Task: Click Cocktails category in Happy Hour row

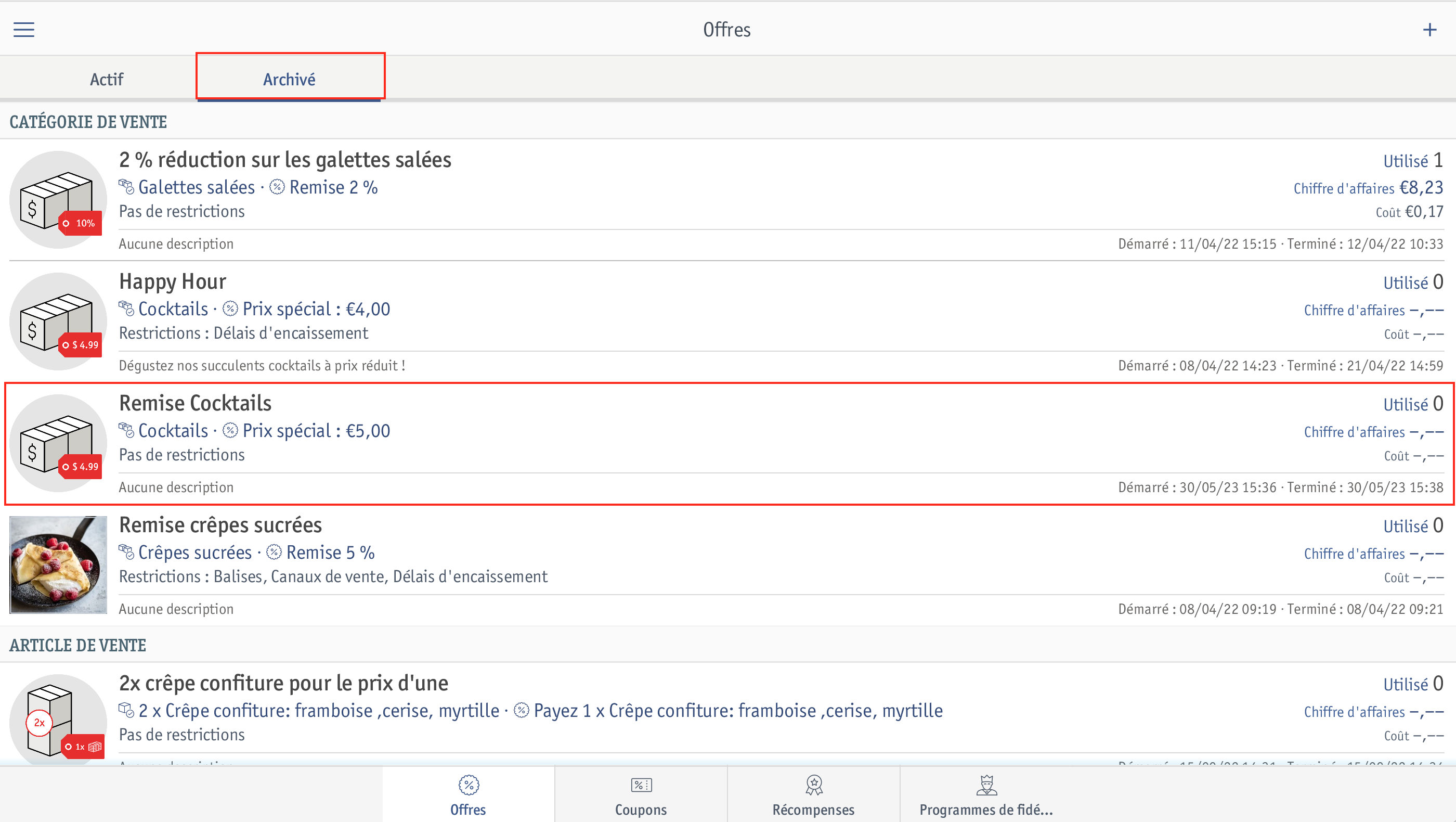Action: coord(173,309)
